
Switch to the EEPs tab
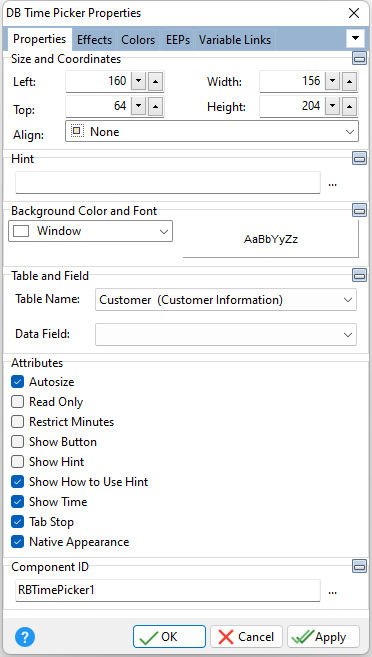click(x=178, y=40)
